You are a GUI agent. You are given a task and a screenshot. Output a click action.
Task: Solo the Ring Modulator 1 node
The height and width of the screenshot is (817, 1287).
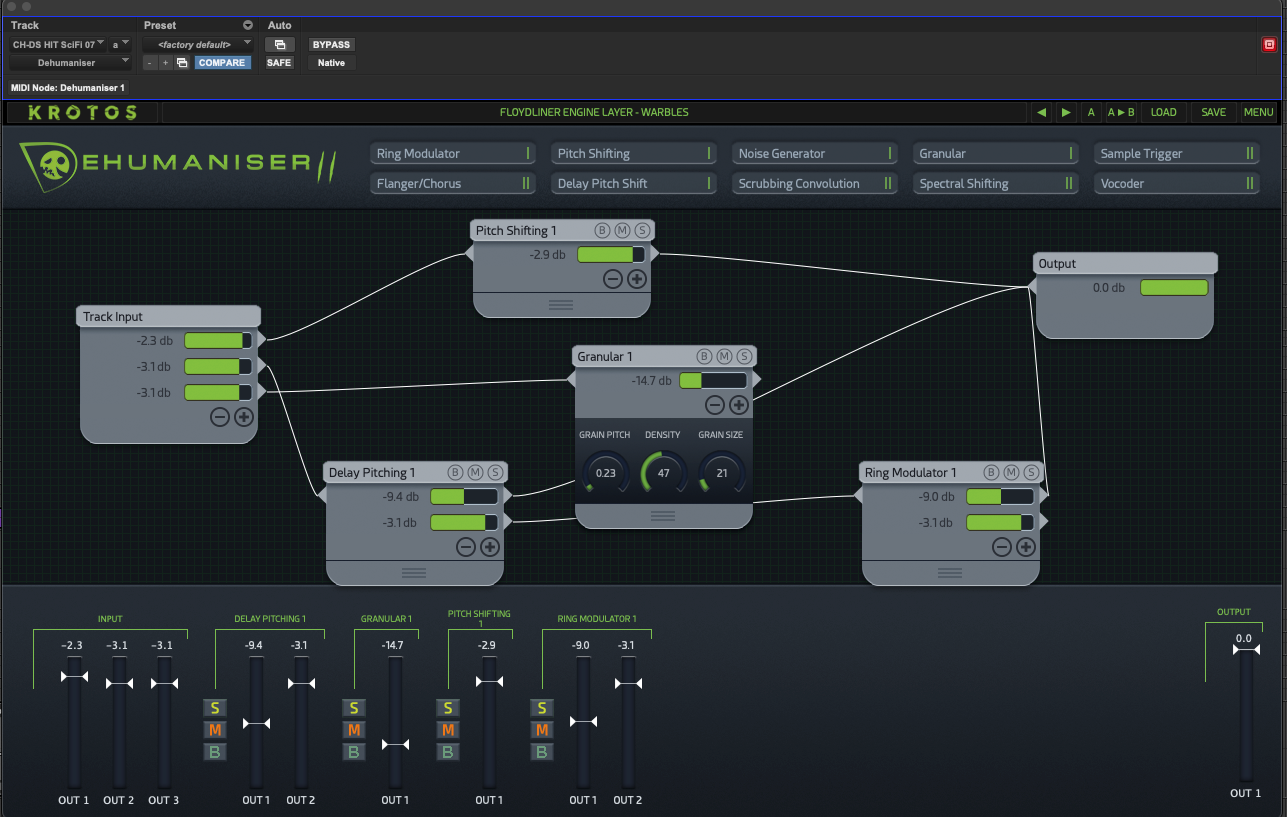click(1031, 472)
